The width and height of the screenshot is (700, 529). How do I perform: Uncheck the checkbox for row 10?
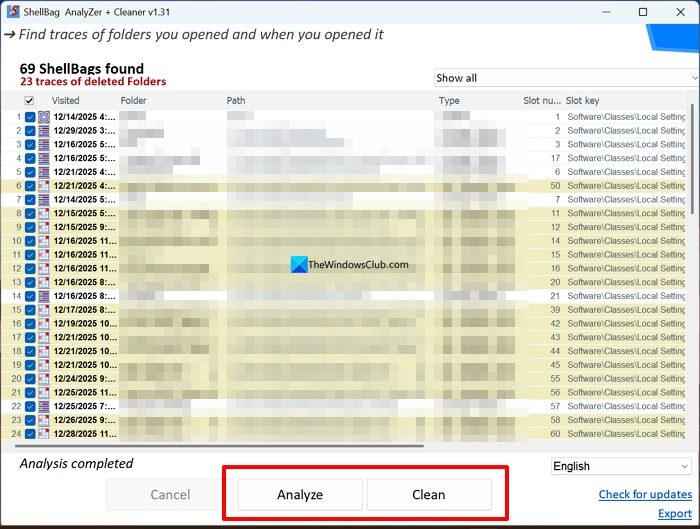pyautogui.click(x=30, y=241)
